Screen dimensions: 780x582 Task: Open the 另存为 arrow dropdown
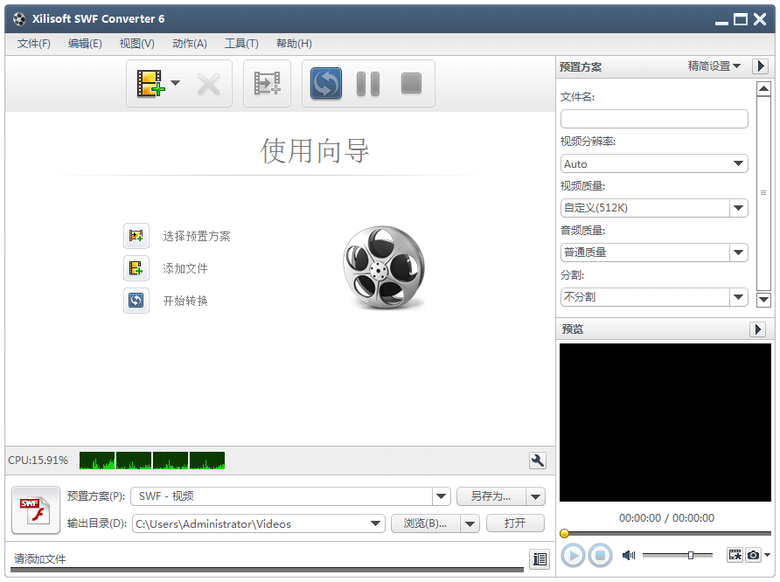click(535, 496)
